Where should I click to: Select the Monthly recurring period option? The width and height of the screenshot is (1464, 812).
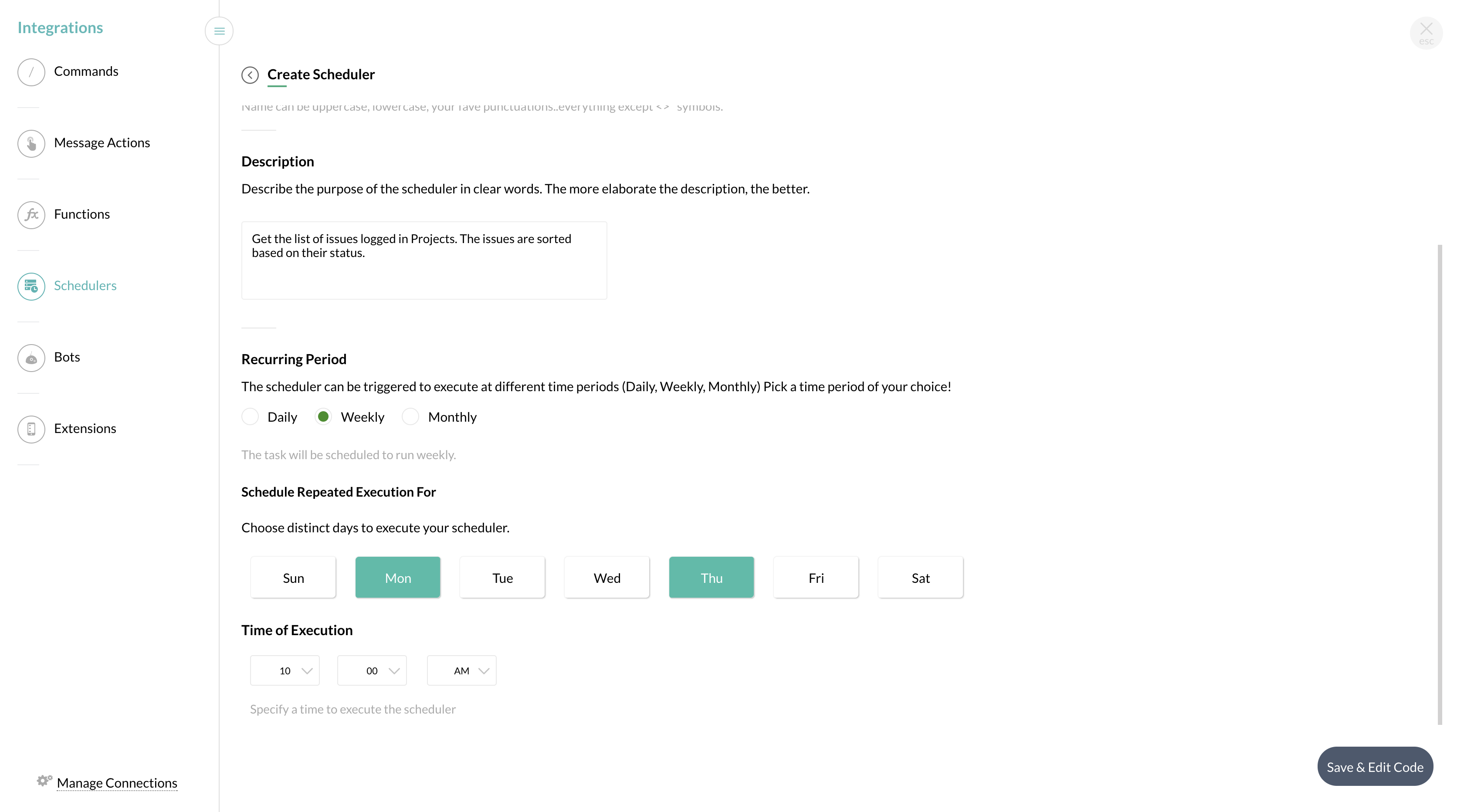tap(410, 416)
